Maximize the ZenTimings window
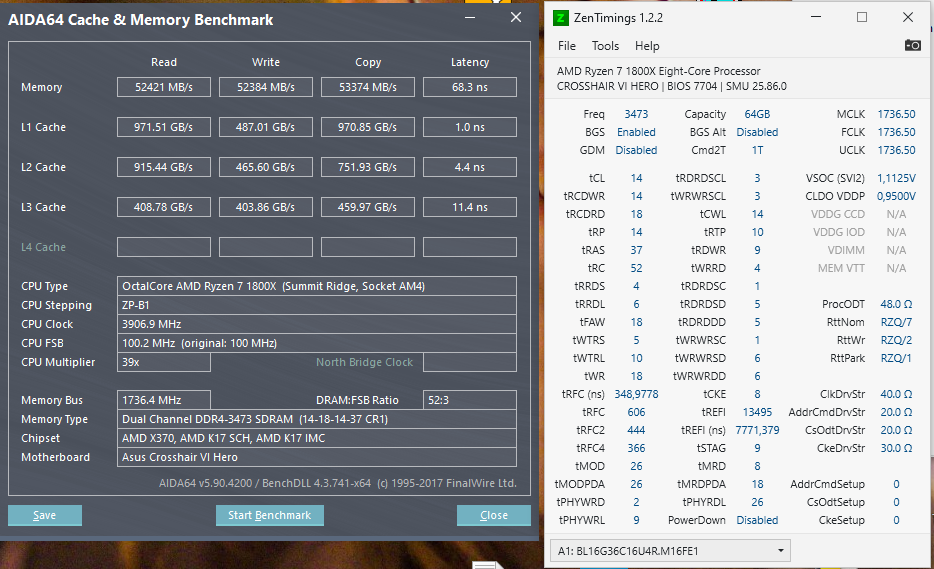 [x=862, y=17]
